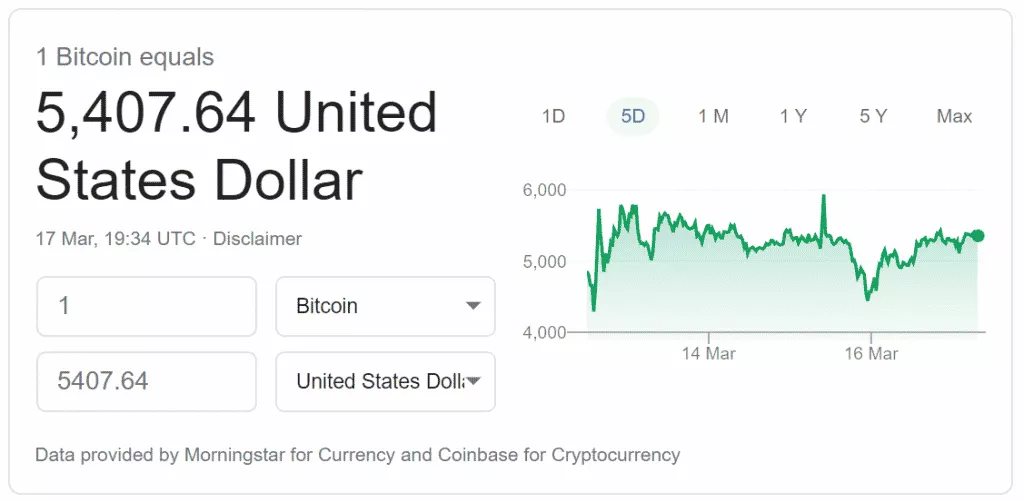Click the 16 Mar axis label
Screen dimensions: 1024x502
pos(871,354)
